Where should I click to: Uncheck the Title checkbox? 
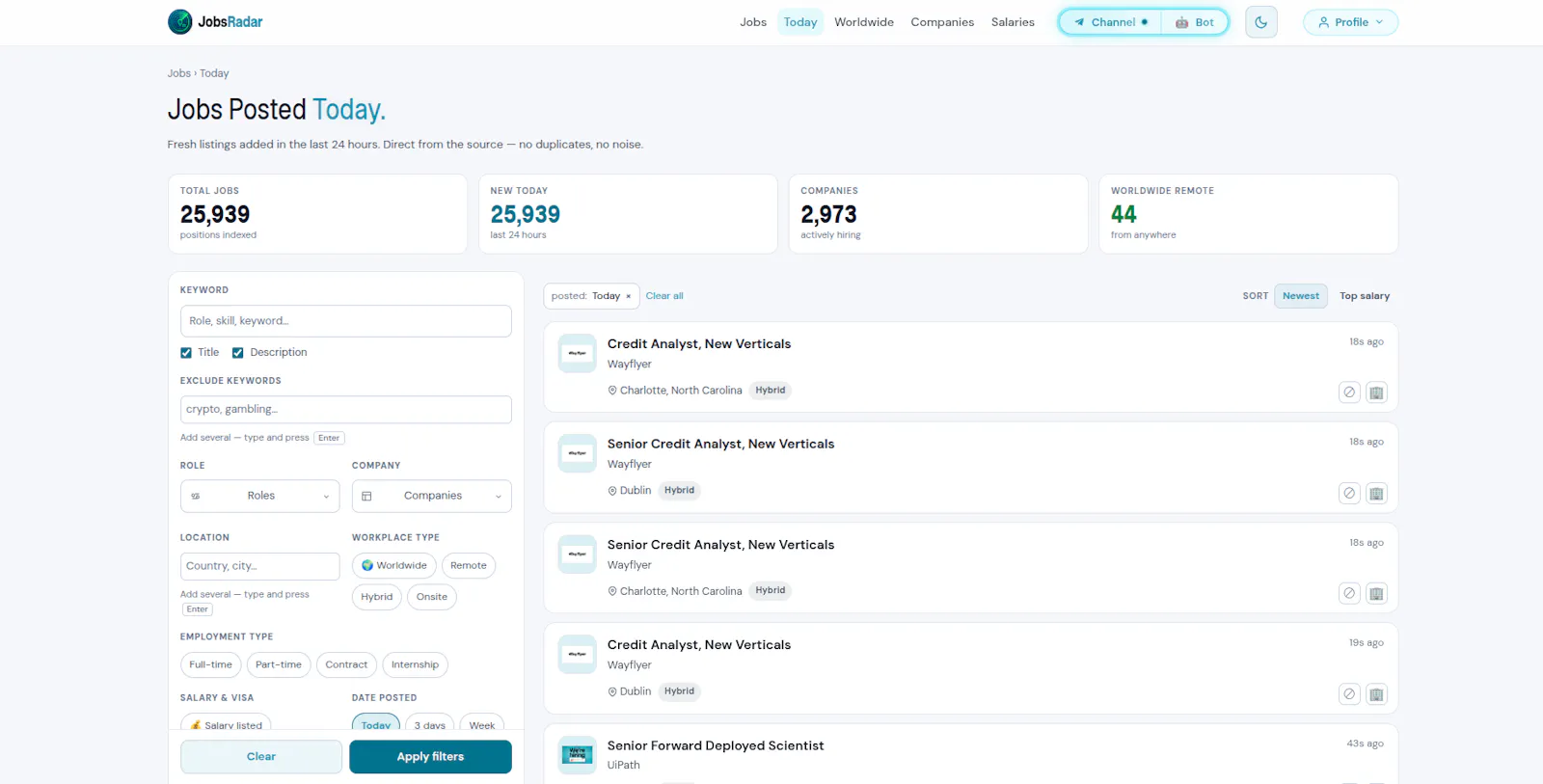186,353
